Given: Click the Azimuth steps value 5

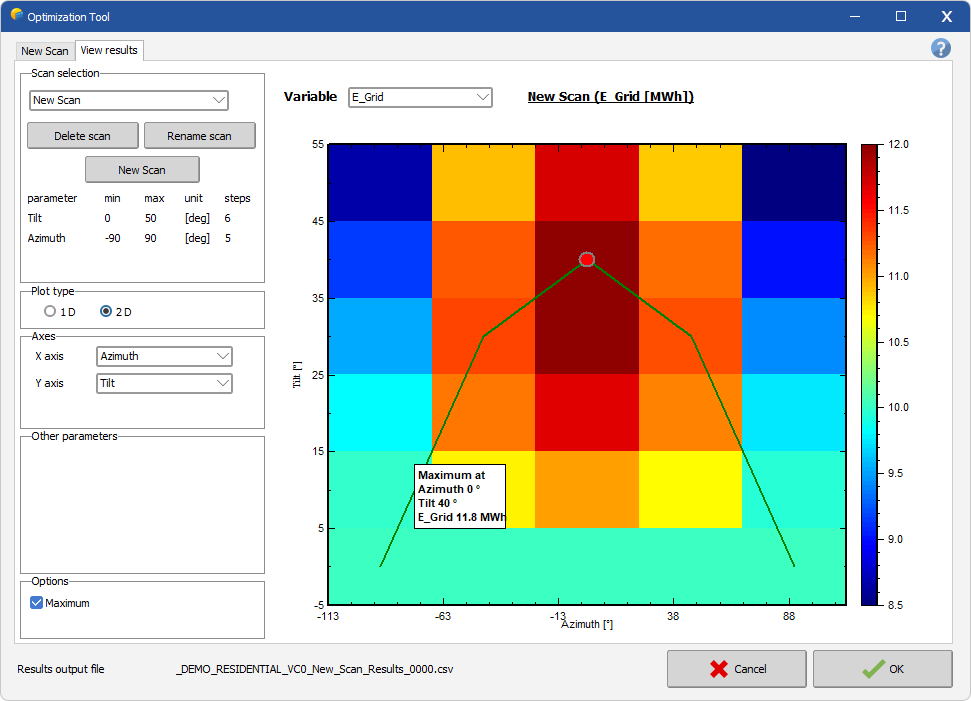Looking at the screenshot, I should [x=227, y=238].
